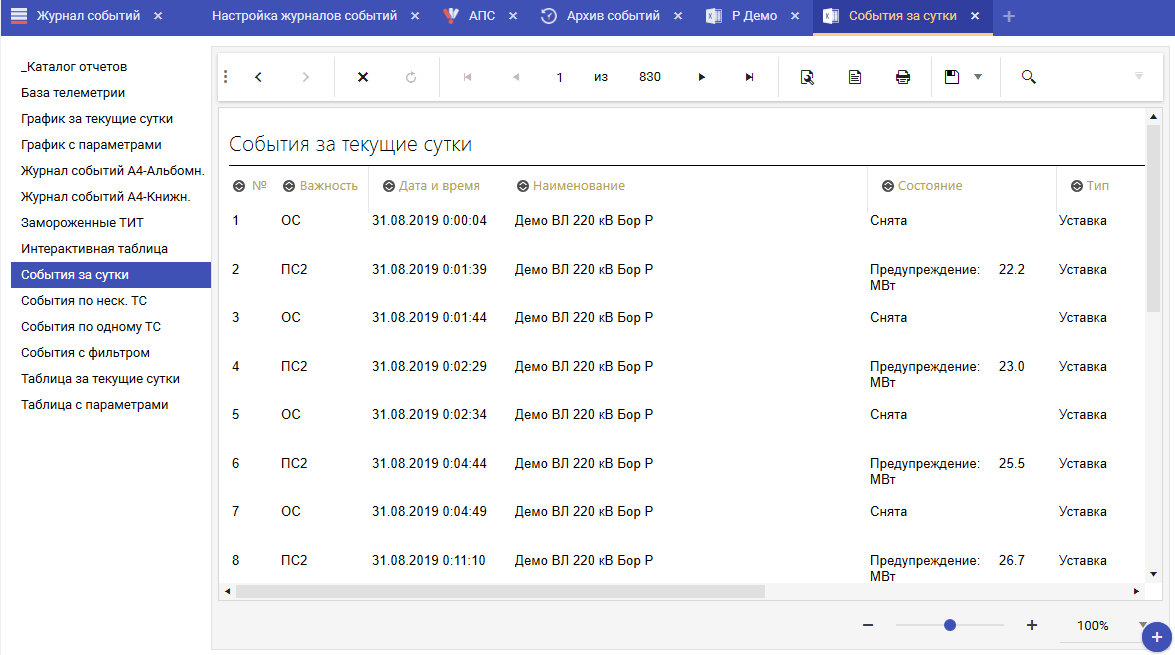The image size is (1175, 655).
Task: Close the Р Демо tab
Action: (x=795, y=16)
